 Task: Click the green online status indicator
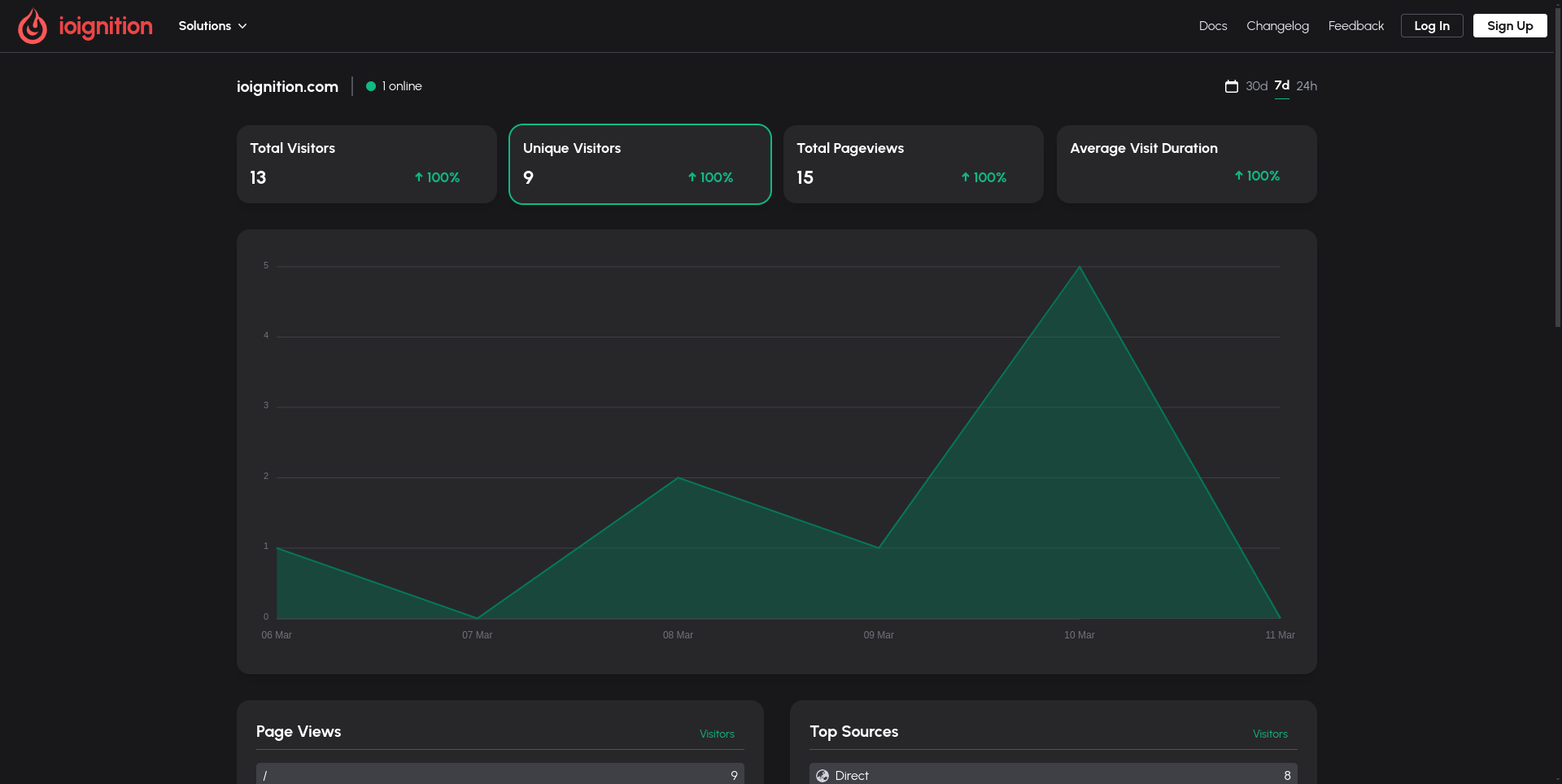coord(371,85)
